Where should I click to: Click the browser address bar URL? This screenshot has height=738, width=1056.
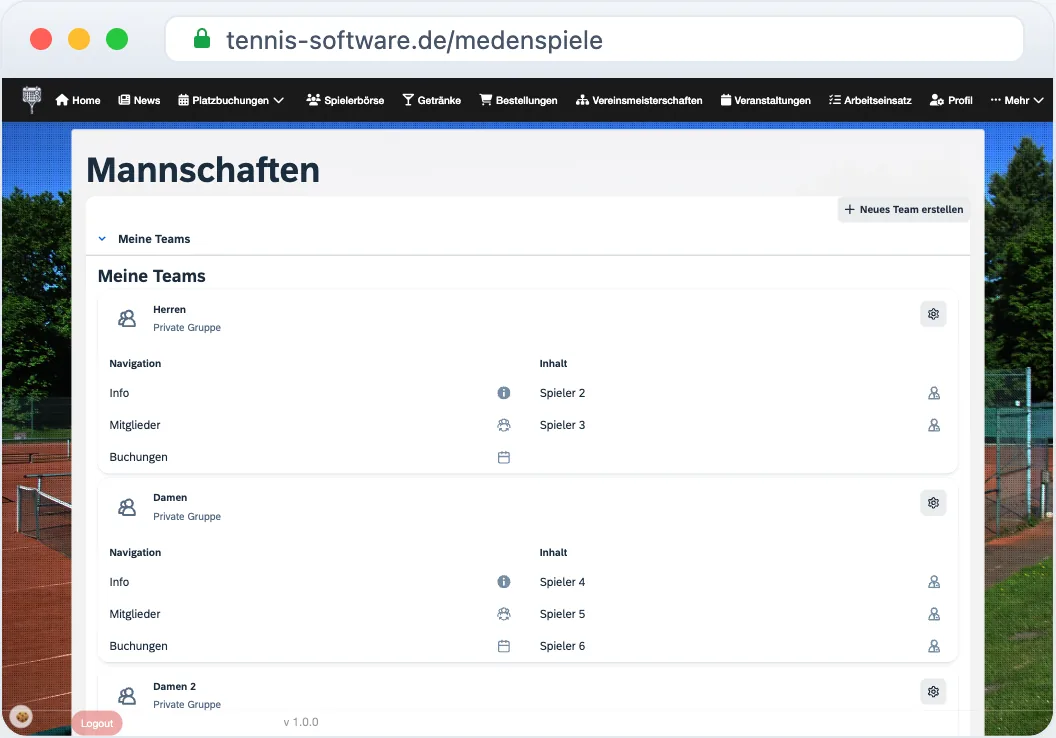click(414, 40)
